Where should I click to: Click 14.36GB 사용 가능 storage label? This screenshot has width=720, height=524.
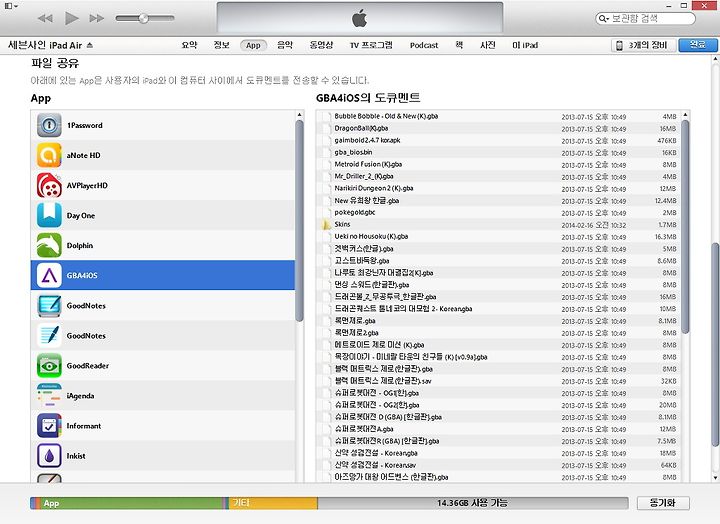(472, 503)
